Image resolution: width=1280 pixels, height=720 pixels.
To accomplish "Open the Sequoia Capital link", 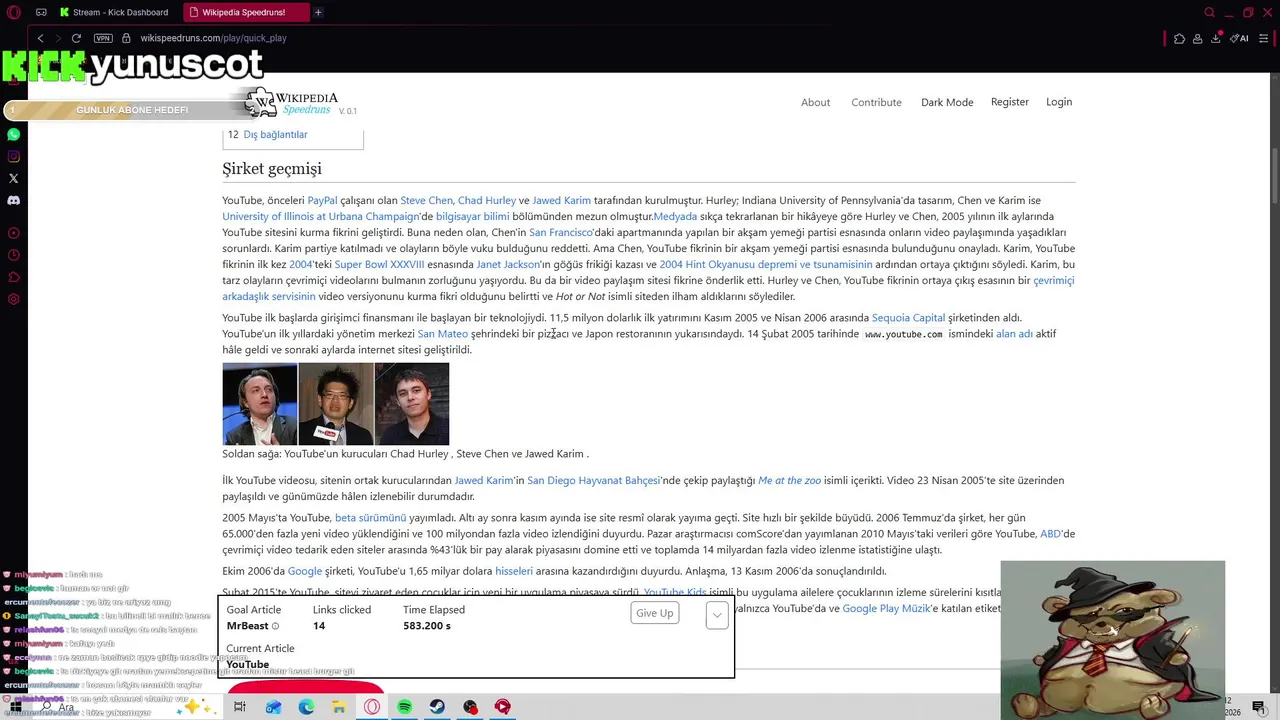I will tap(908, 318).
